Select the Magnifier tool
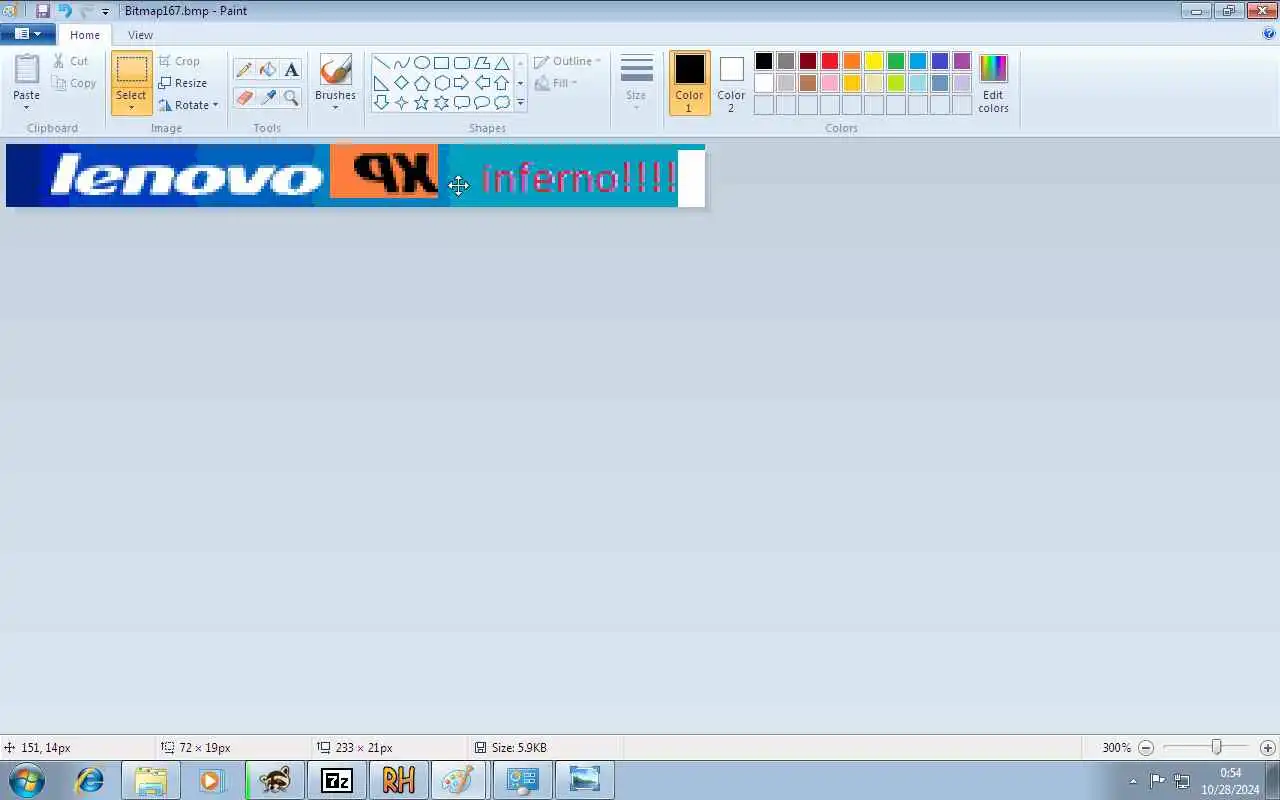 pyautogui.click(x=291, y=97)
